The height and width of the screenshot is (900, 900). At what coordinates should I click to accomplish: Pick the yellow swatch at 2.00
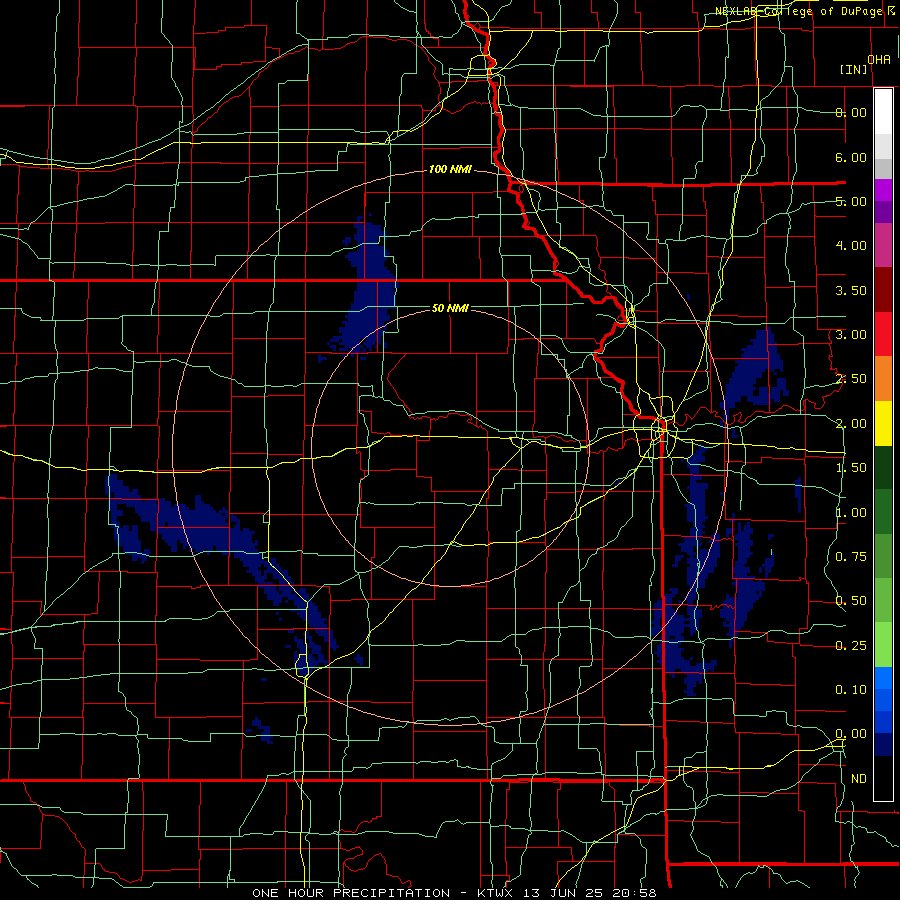(x=883, y=424)
